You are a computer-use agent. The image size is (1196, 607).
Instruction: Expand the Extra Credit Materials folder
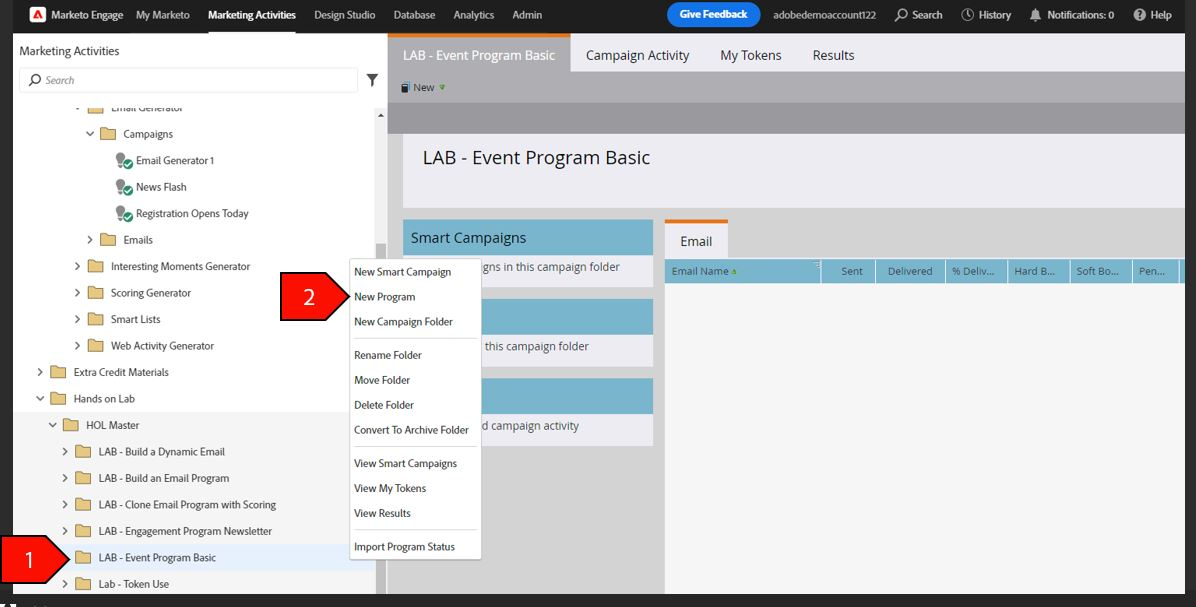(40, 372)
